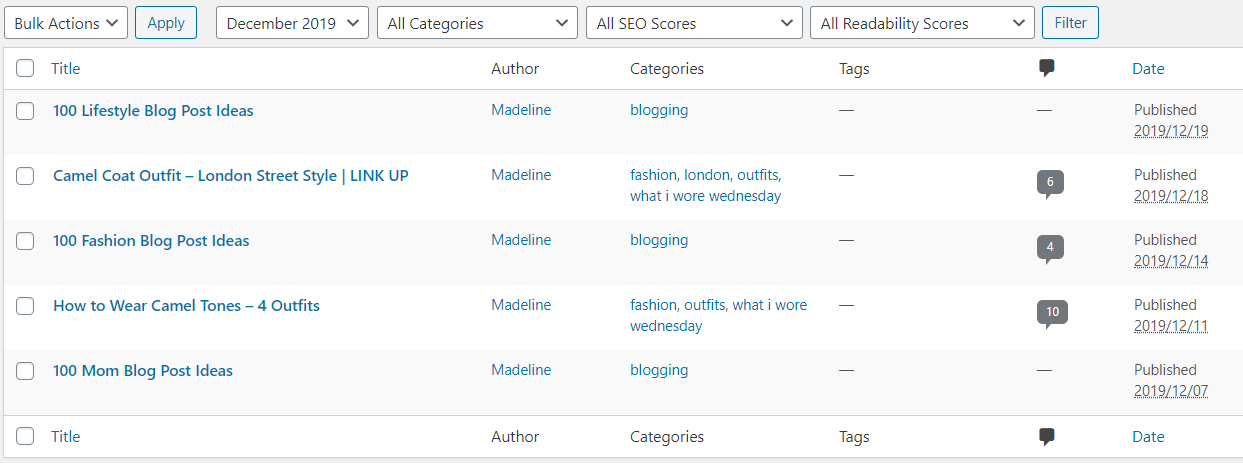The height and width of the screenshot is (463, 1243).
Task: Tick the select-all checkbox in the header row
Action: (x=25, y=69)
